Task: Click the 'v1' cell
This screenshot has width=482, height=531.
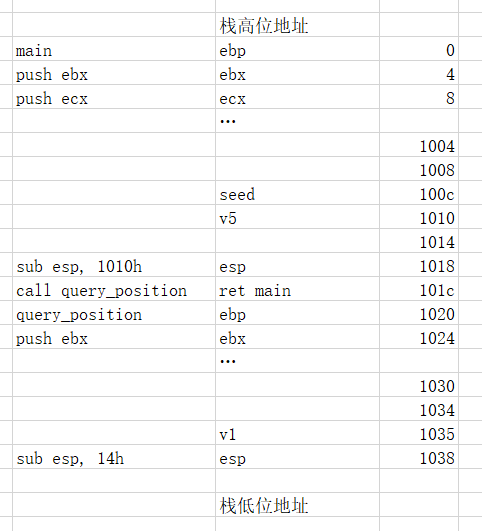Action: click(297, 433)
